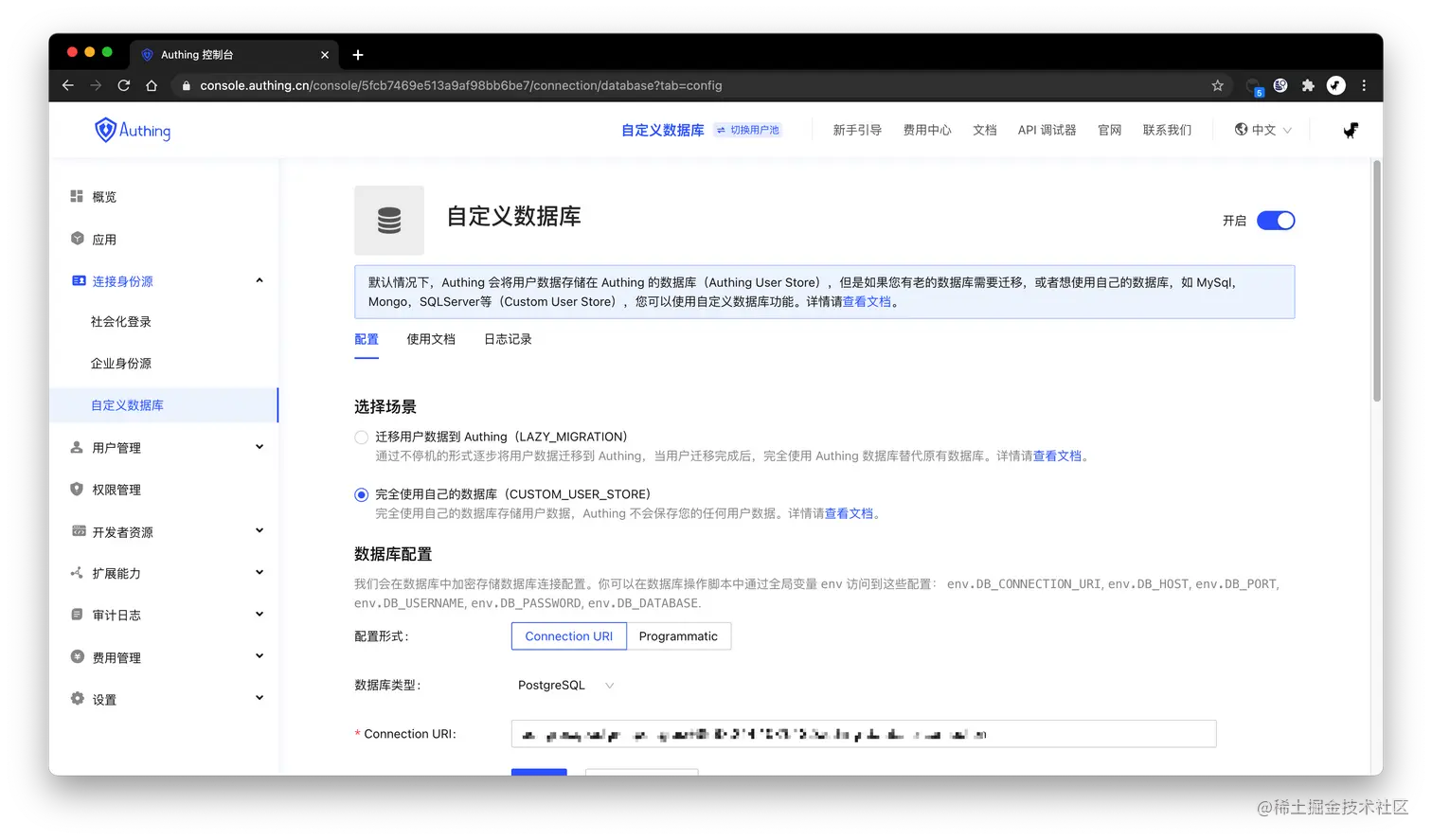1432x840 pixels.
Task: Open 联系我们 link
Action: pos(1167,130)
